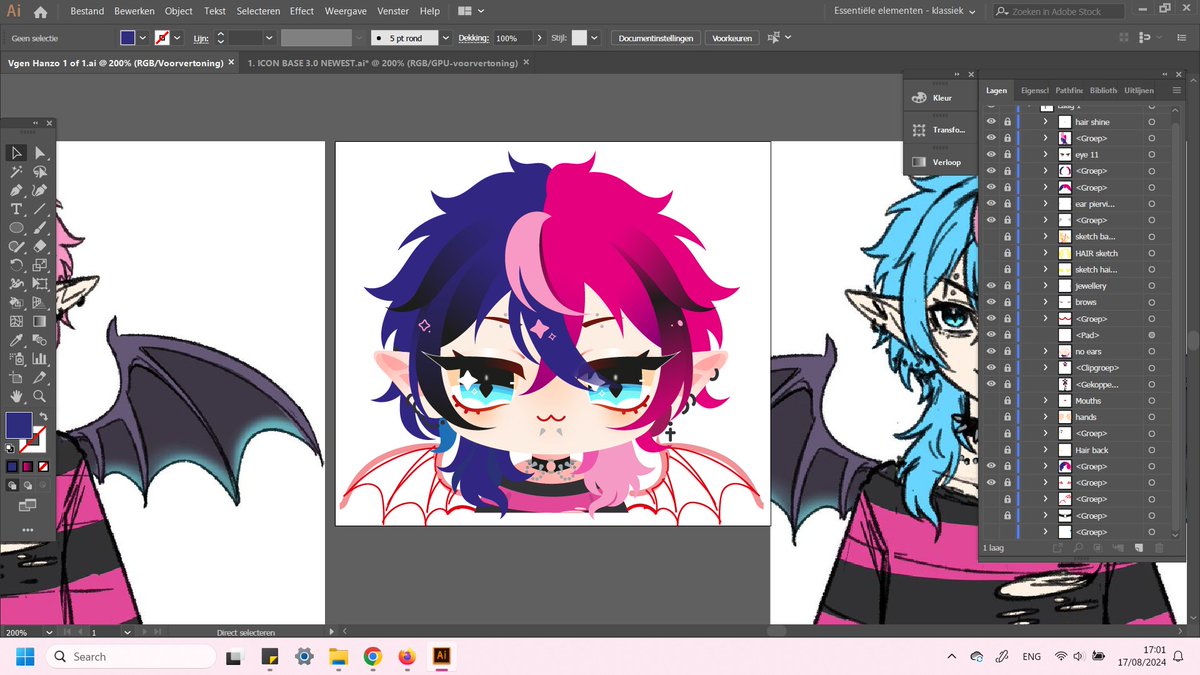Image resolution: width=1200 pixels, height=675 pixels.
Task: Select the Mesh tool
Action: [16, 321]
